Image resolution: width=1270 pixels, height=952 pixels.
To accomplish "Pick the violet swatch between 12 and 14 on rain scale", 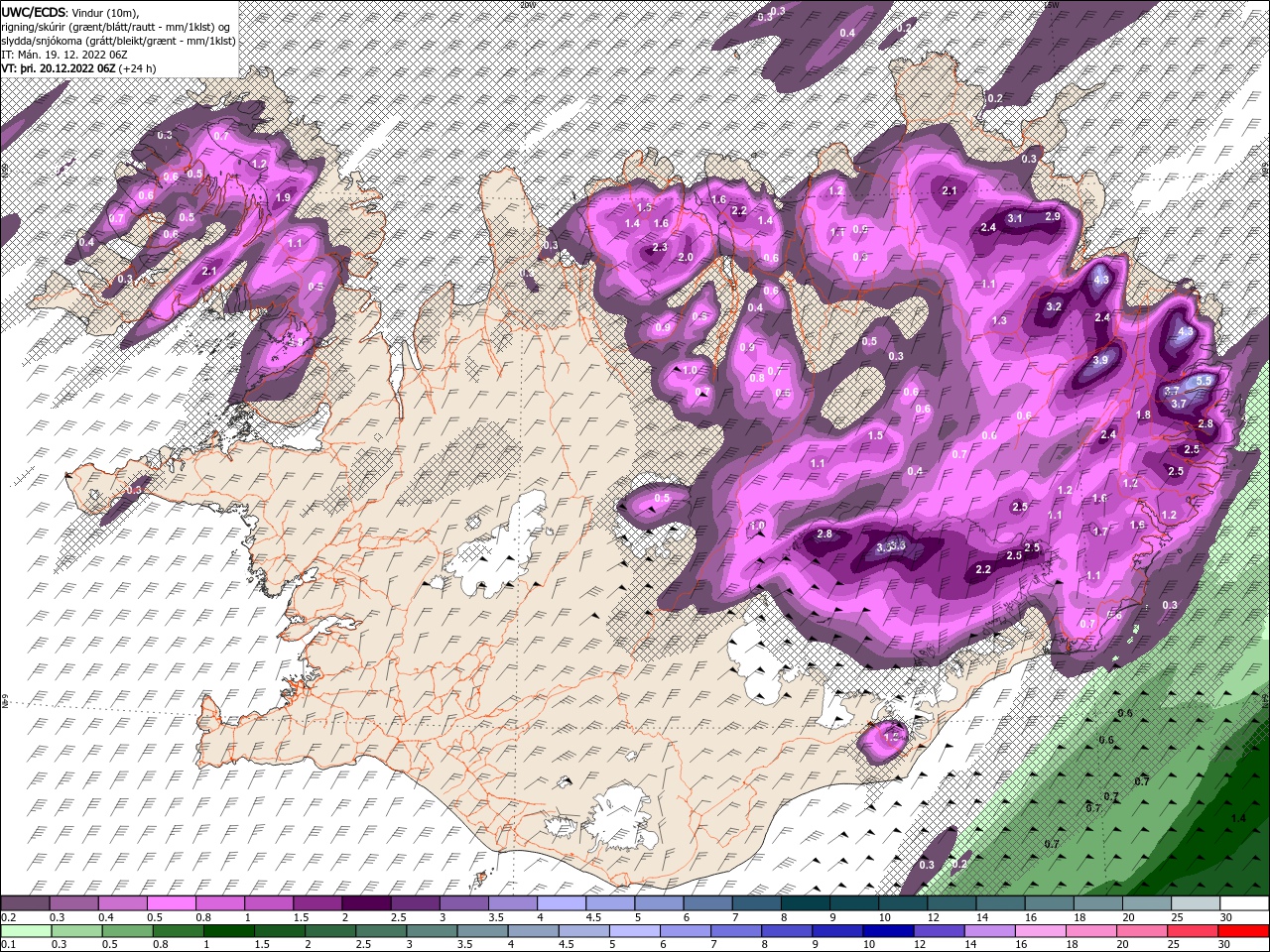I will click(938, 930).
